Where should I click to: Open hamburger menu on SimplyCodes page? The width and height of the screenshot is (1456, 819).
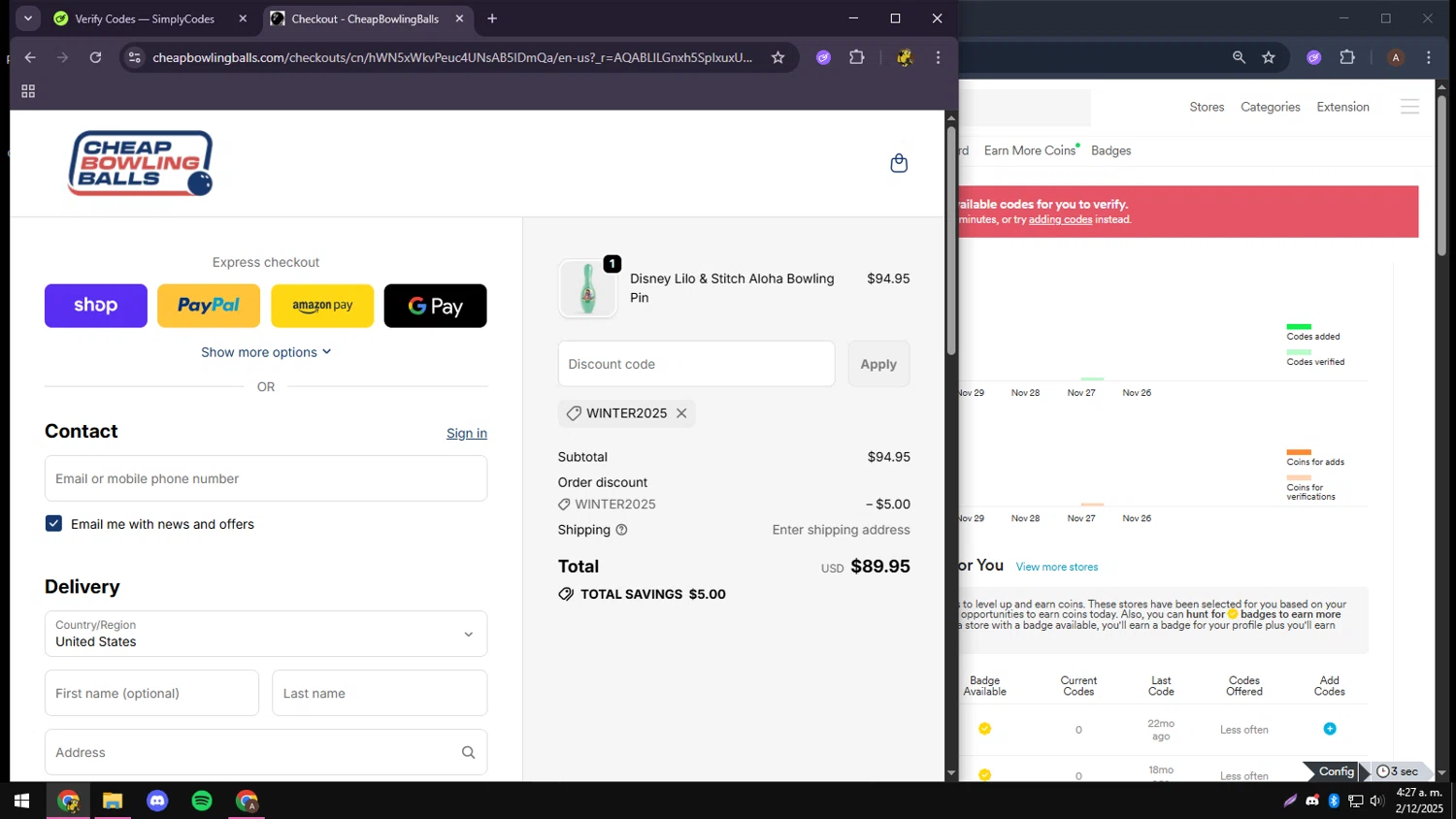pos(1409,107)
